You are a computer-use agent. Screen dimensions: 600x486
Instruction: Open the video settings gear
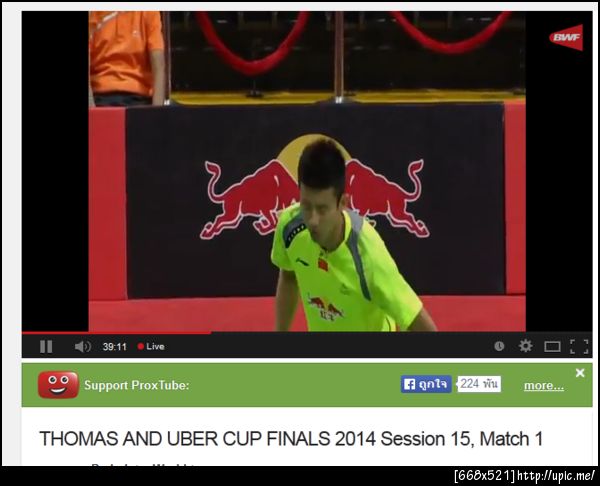pyautogui.click(x=525, y=346)
